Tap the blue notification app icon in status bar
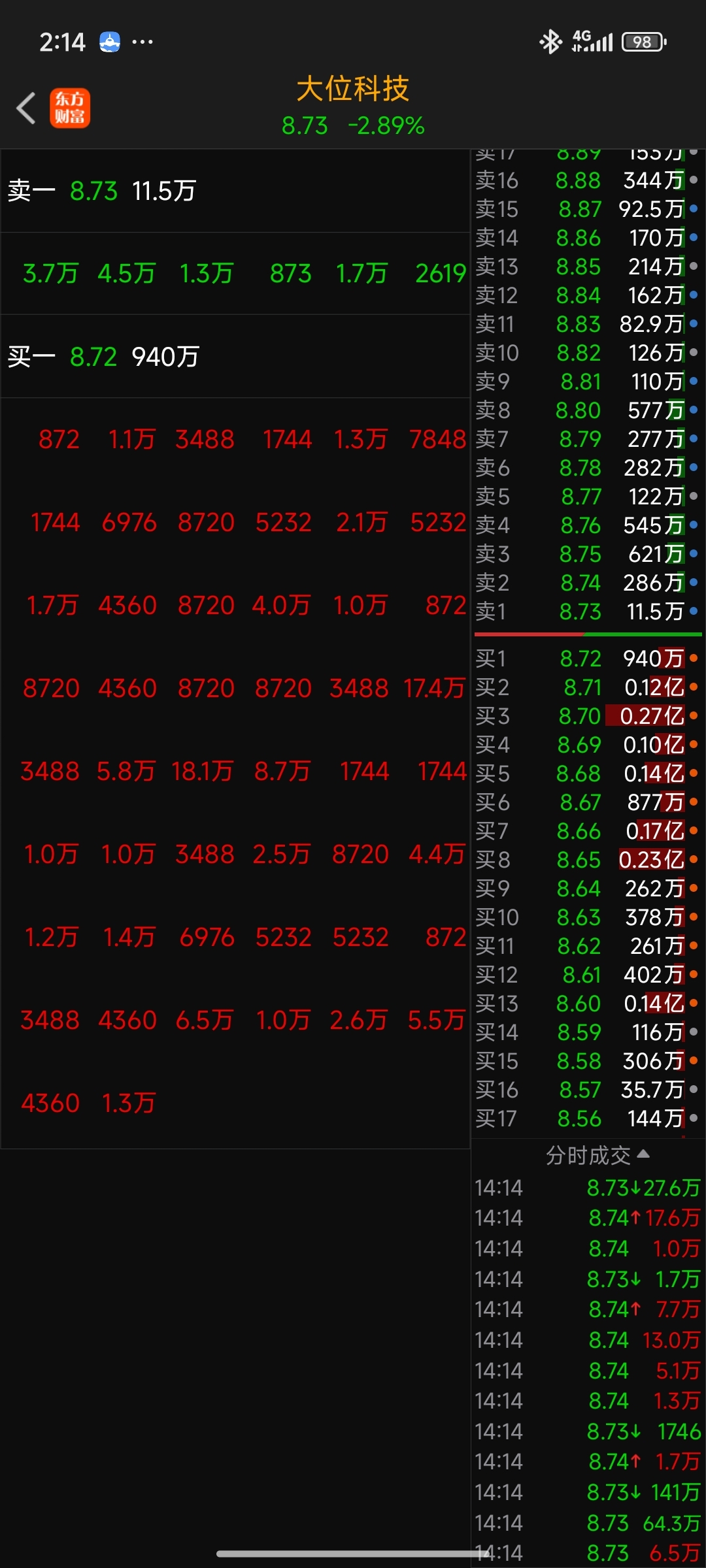The image size is (706, 1568). [x=110, y=42]
